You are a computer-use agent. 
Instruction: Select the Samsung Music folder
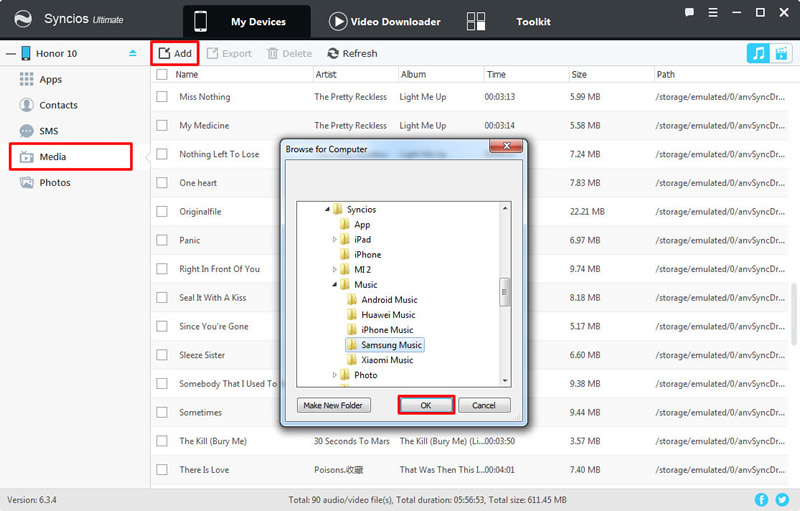(x=385, y=345)
